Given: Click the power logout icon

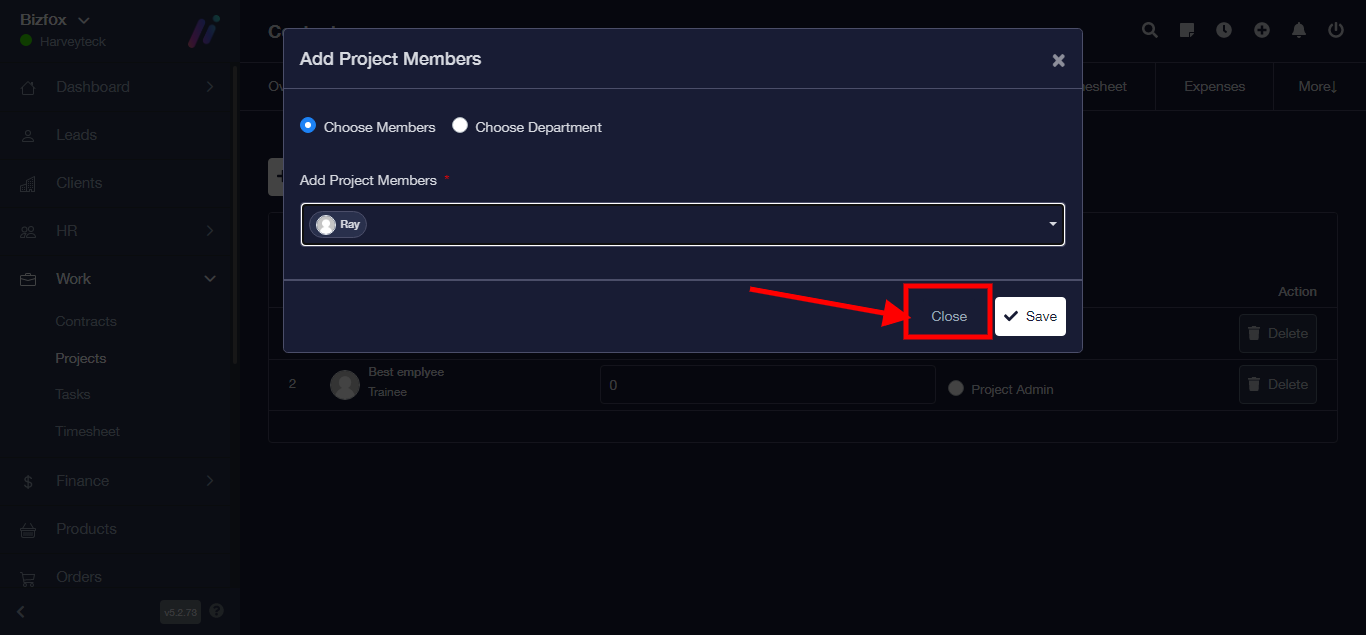Looking at the screenshot, I should [1336, 30].
